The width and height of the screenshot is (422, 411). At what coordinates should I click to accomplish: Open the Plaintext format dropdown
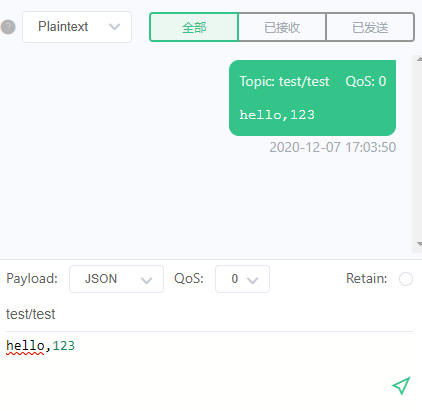point(77,27)
